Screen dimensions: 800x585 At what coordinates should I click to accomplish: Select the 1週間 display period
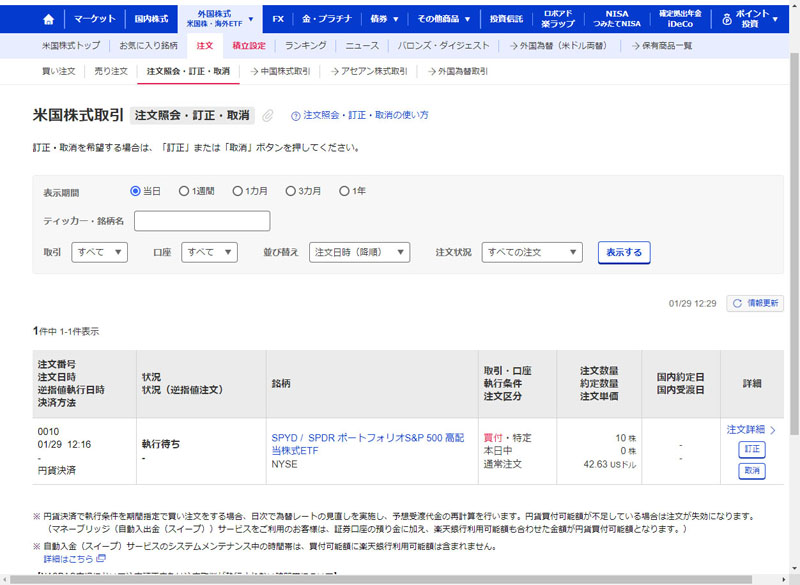click(183, 191)
